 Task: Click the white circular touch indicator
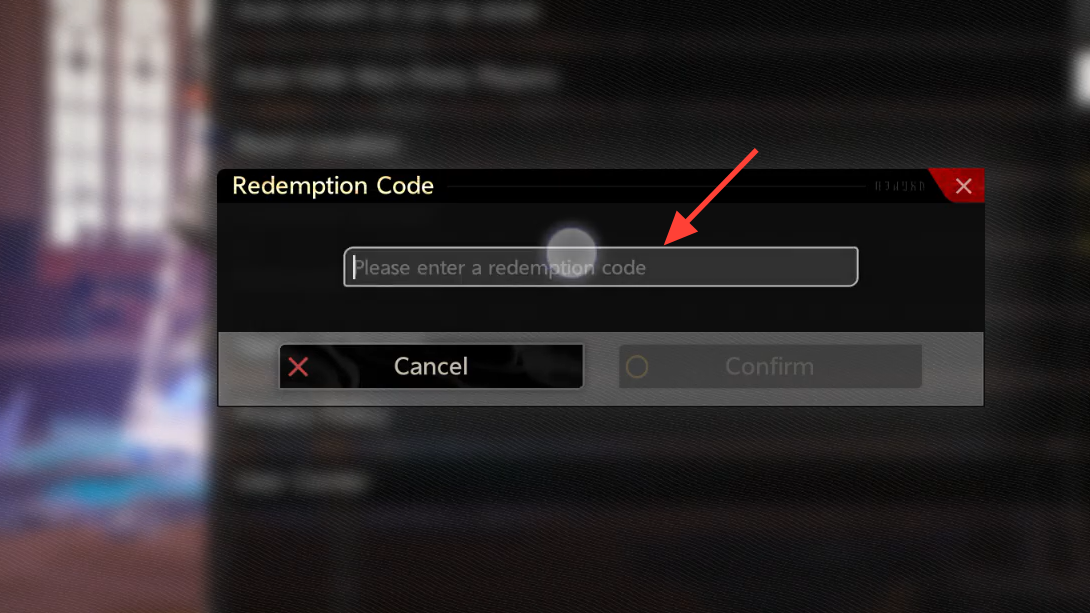571,252
